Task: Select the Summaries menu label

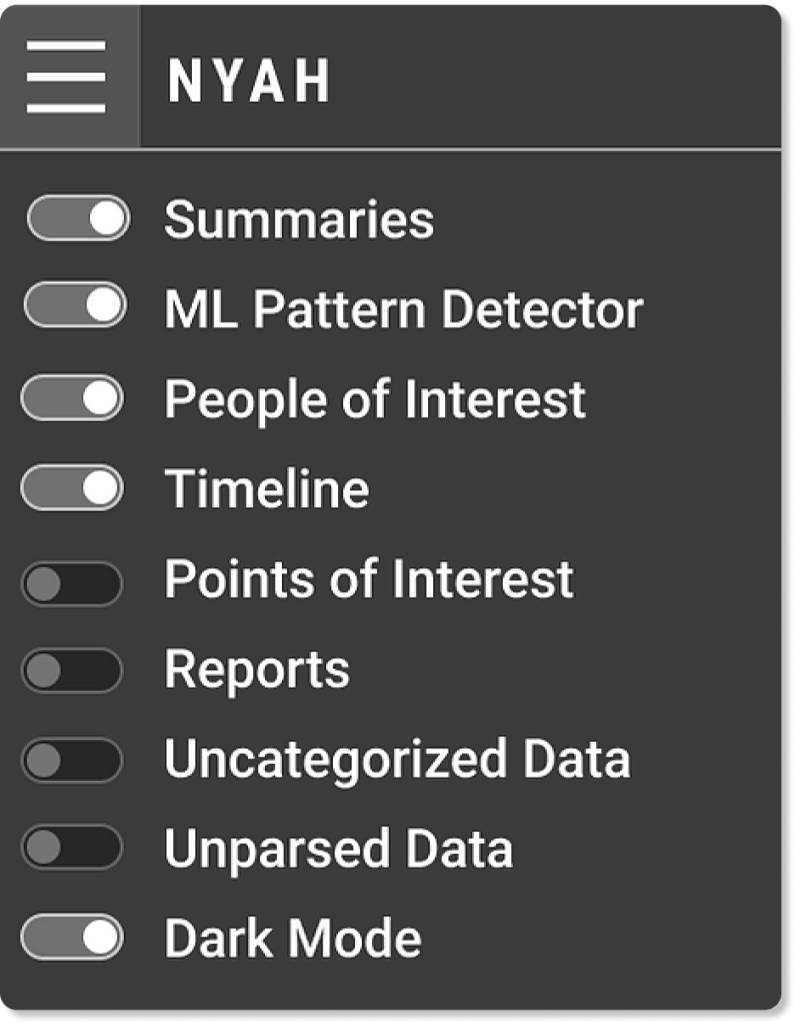Action: pyautogui.click(x=299, y=219)
